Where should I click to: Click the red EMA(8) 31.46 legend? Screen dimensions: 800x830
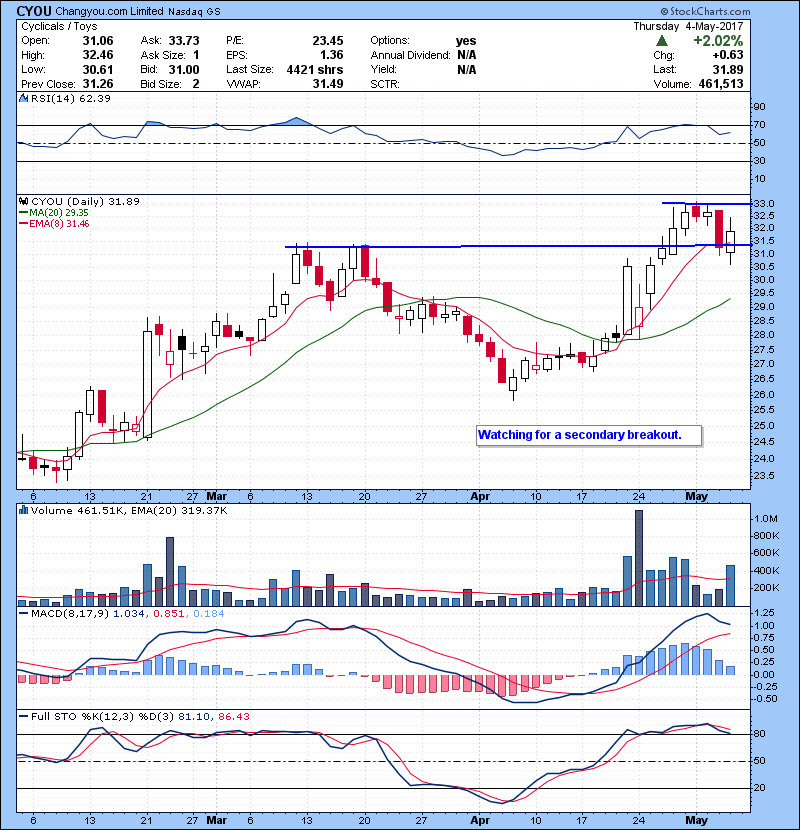tap(54, 223)
